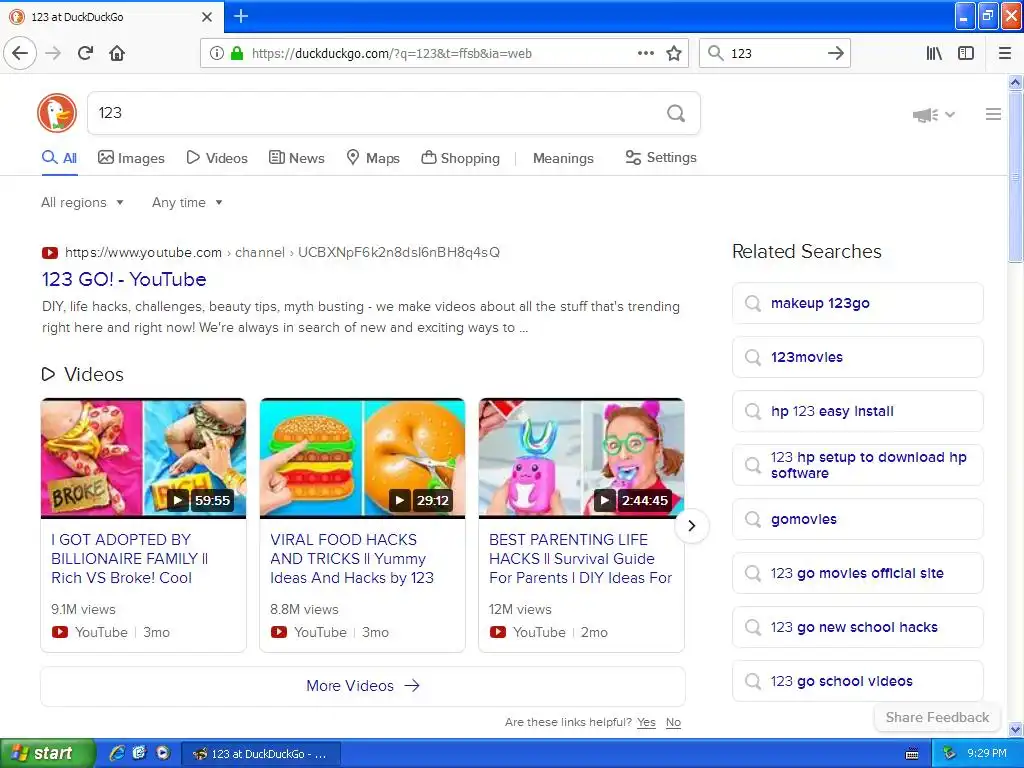Go back using the browser back arrow
1024x768 pixels.
(20, 53)
